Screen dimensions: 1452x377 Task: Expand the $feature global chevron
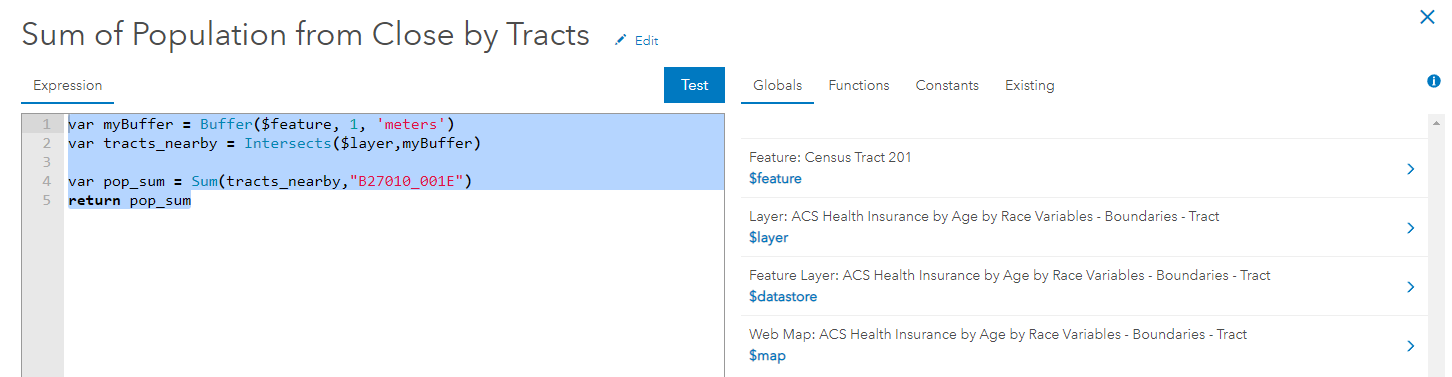tap(1411, 169)
